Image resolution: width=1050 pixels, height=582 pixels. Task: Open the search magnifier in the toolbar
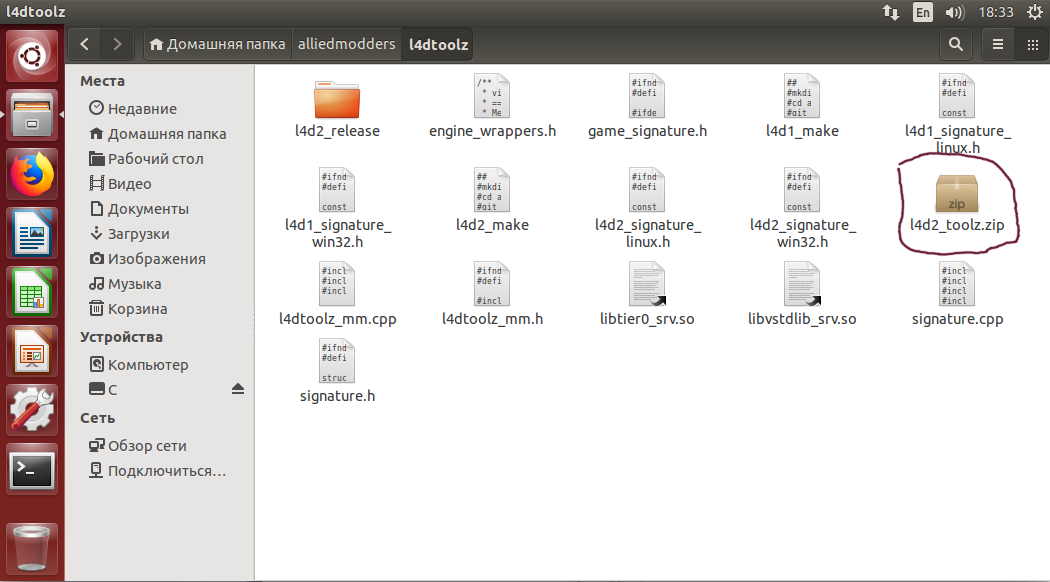click(x=956, y=44)
